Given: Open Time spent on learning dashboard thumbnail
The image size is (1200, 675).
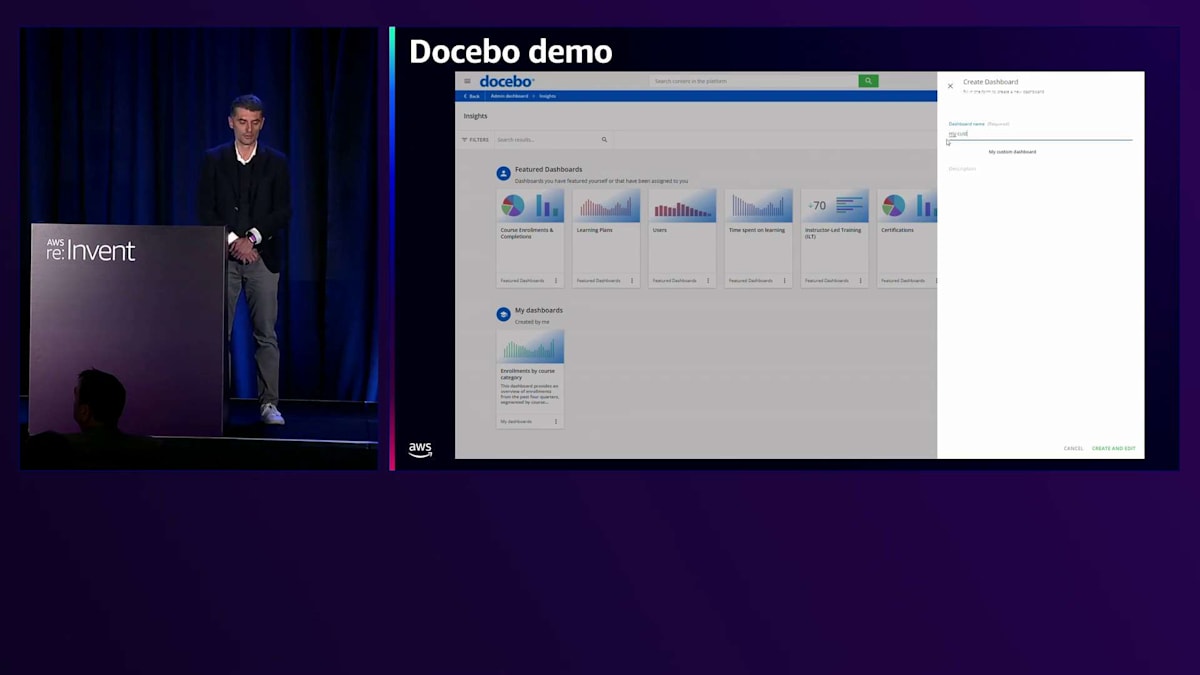Looking at the screenshot, I should tap(758, 206).
